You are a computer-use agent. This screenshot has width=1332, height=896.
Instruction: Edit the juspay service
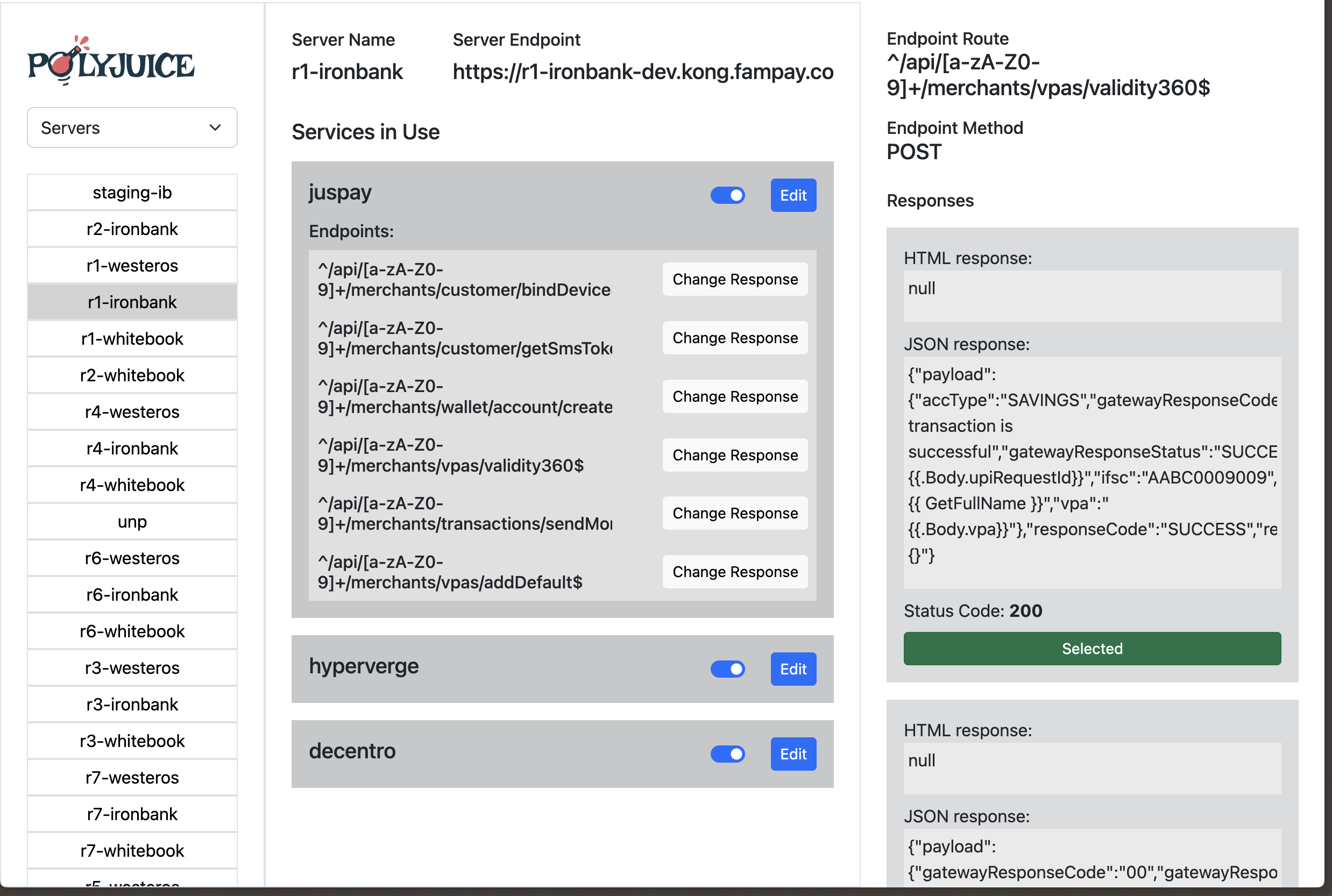[x=793, y=195]
